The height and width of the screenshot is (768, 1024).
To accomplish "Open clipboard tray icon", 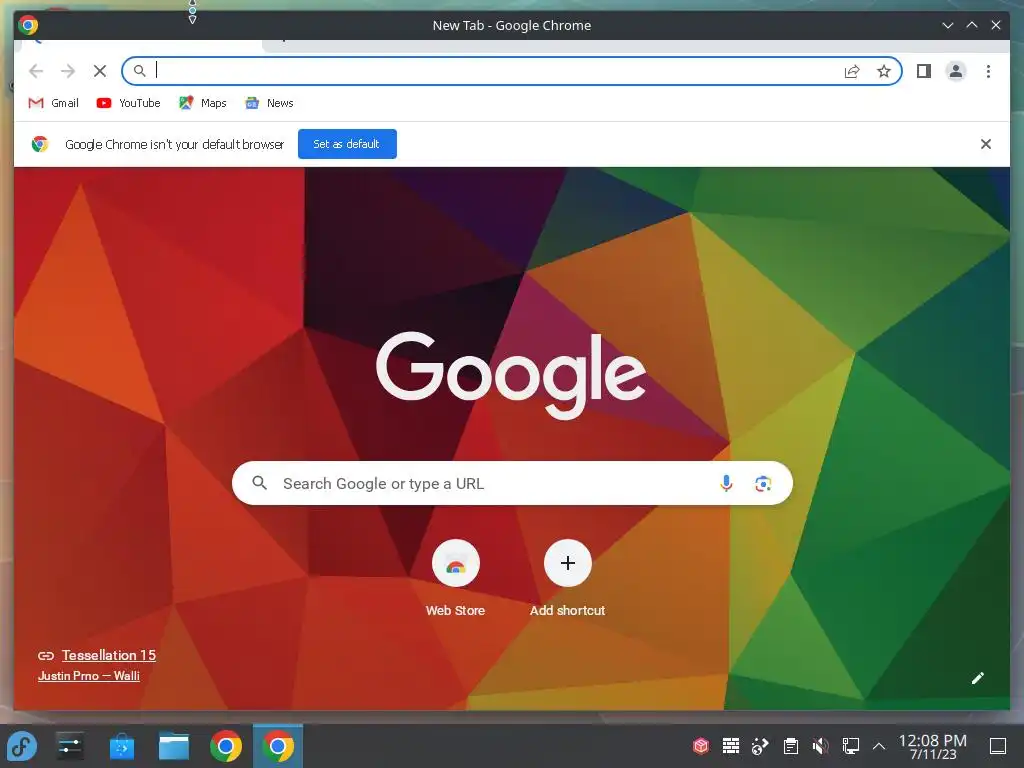I will (790, 746).
